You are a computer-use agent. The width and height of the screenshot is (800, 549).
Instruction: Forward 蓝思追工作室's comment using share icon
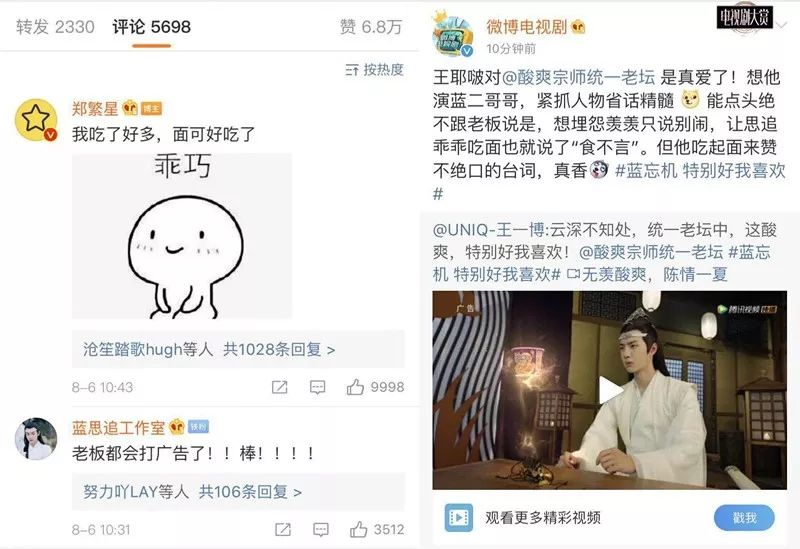pos(283,530)
